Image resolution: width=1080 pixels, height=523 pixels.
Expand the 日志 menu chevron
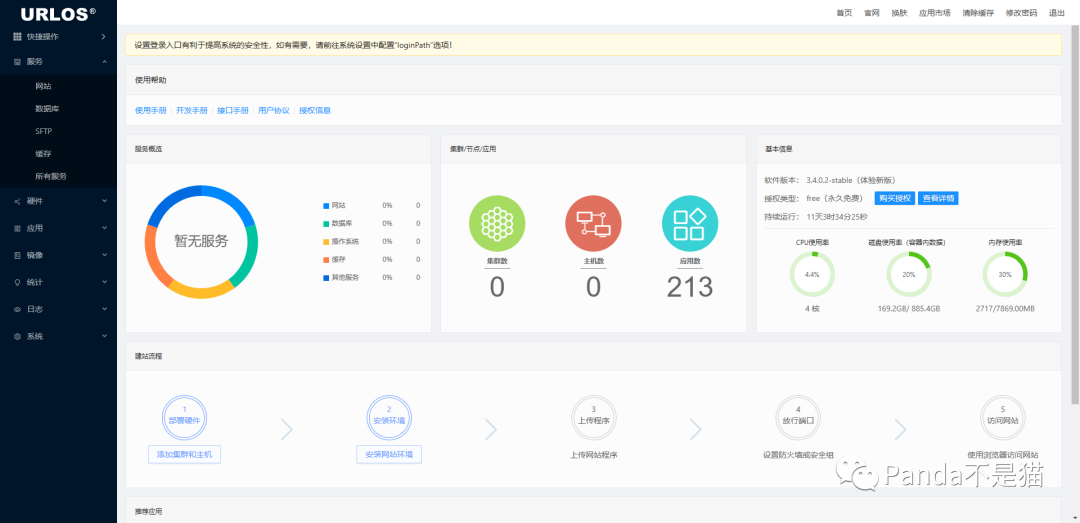coord(105,309)
